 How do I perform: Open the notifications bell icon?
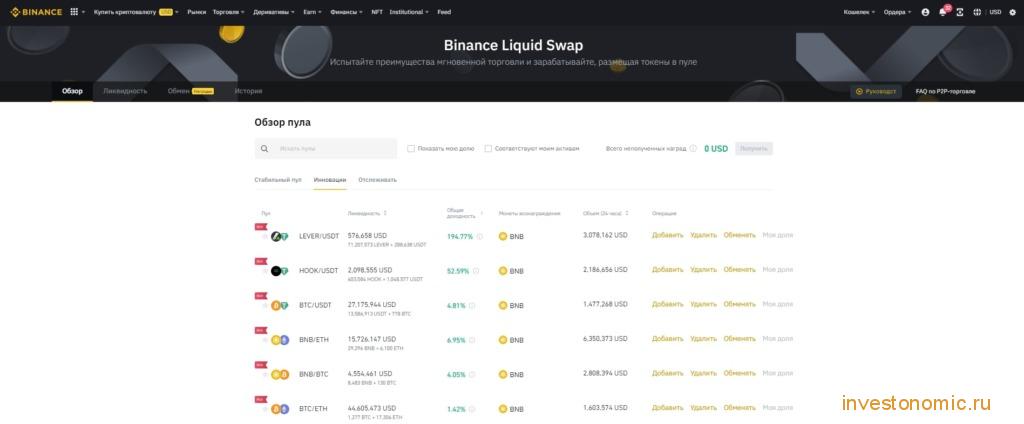(942, 12)
